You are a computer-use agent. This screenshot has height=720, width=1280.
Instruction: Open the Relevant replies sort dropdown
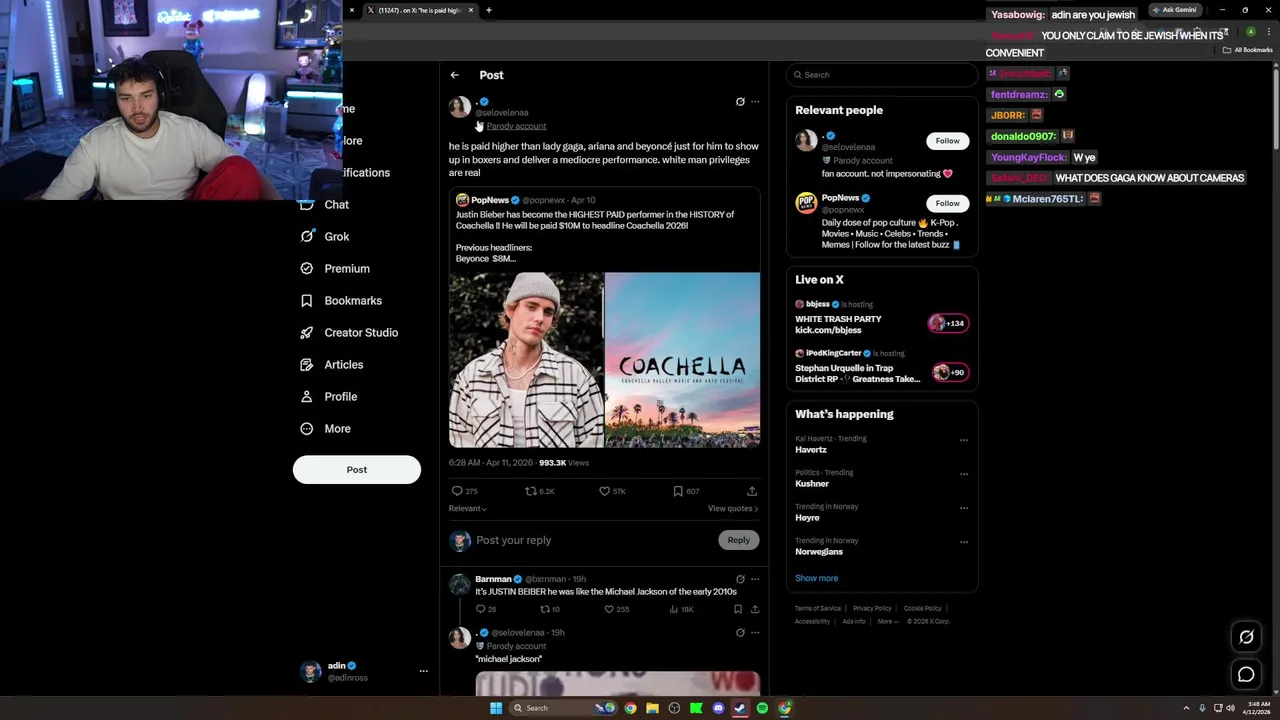click(468, 508)
